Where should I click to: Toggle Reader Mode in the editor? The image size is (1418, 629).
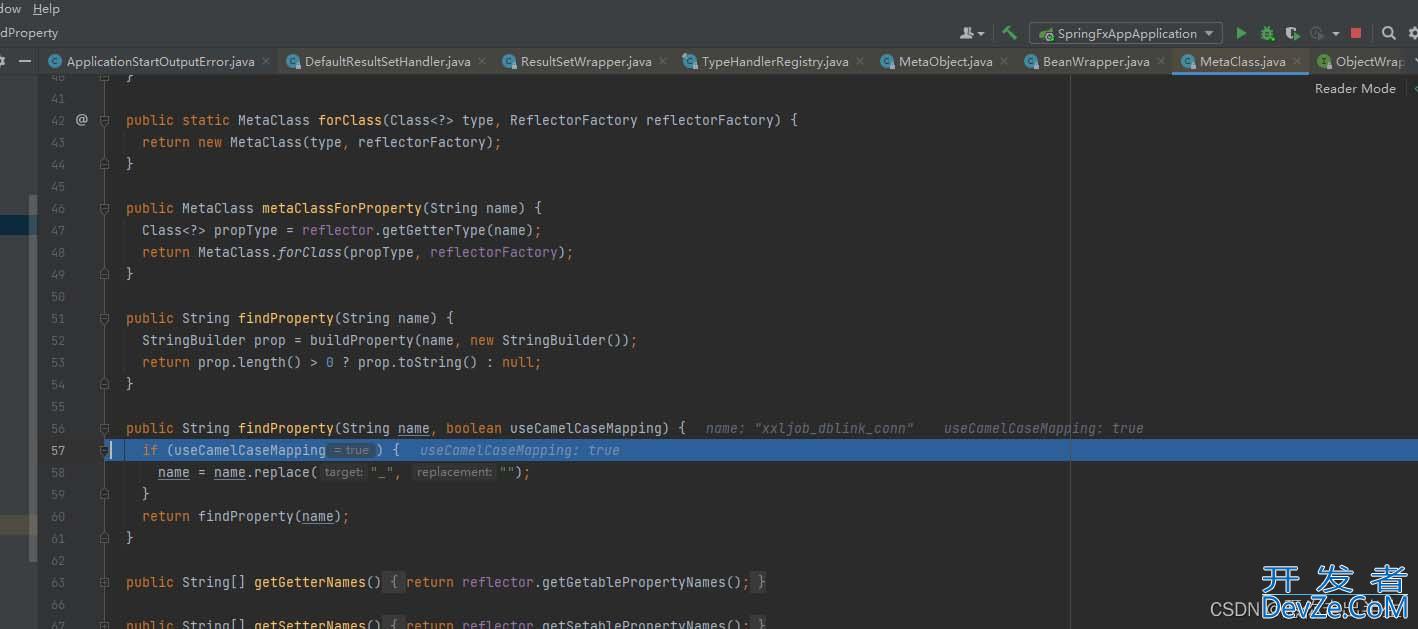pos(1355,88)
